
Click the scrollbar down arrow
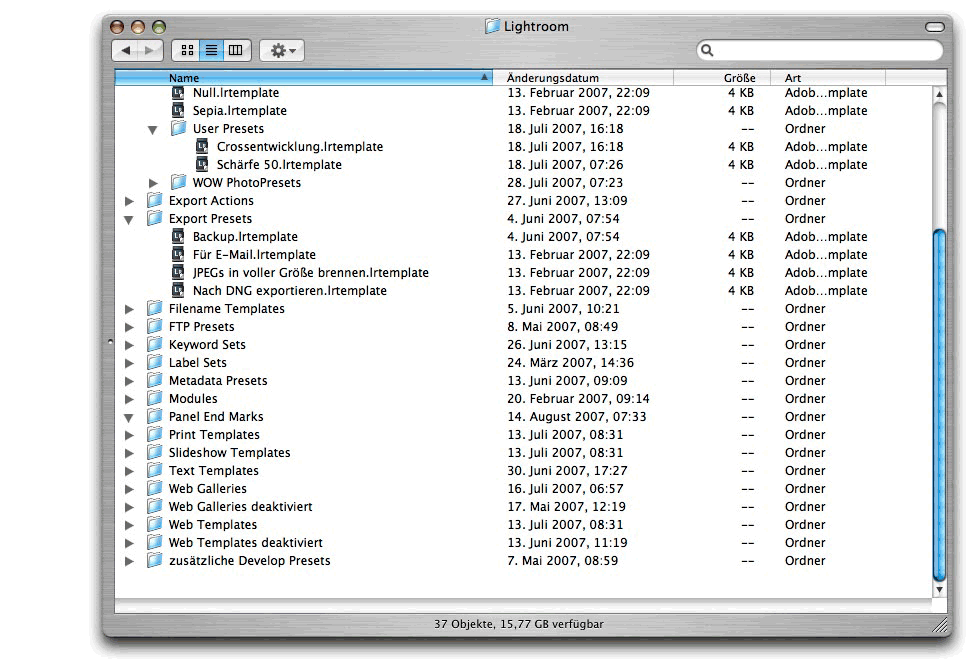coord(939,590)
